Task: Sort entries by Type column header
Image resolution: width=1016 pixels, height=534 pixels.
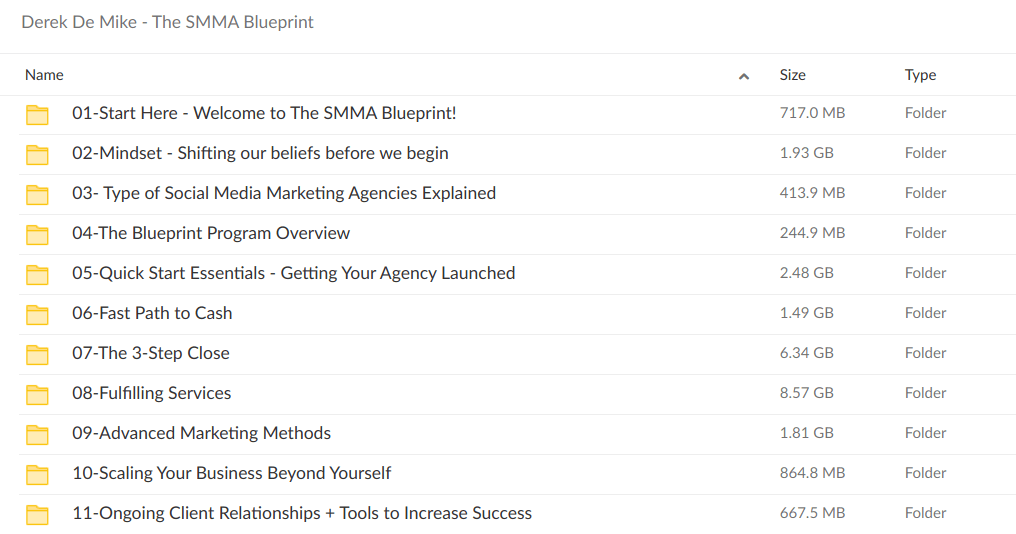Action: click(x=920, y=75)
